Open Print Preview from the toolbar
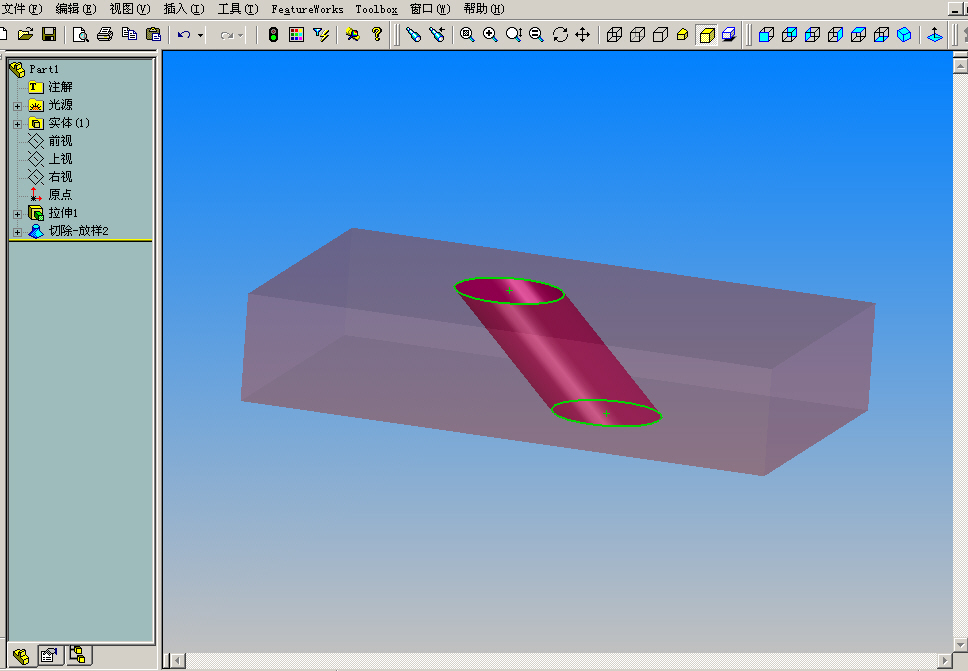Viewport: 968px width, 671px height. (x=80, y=35)
